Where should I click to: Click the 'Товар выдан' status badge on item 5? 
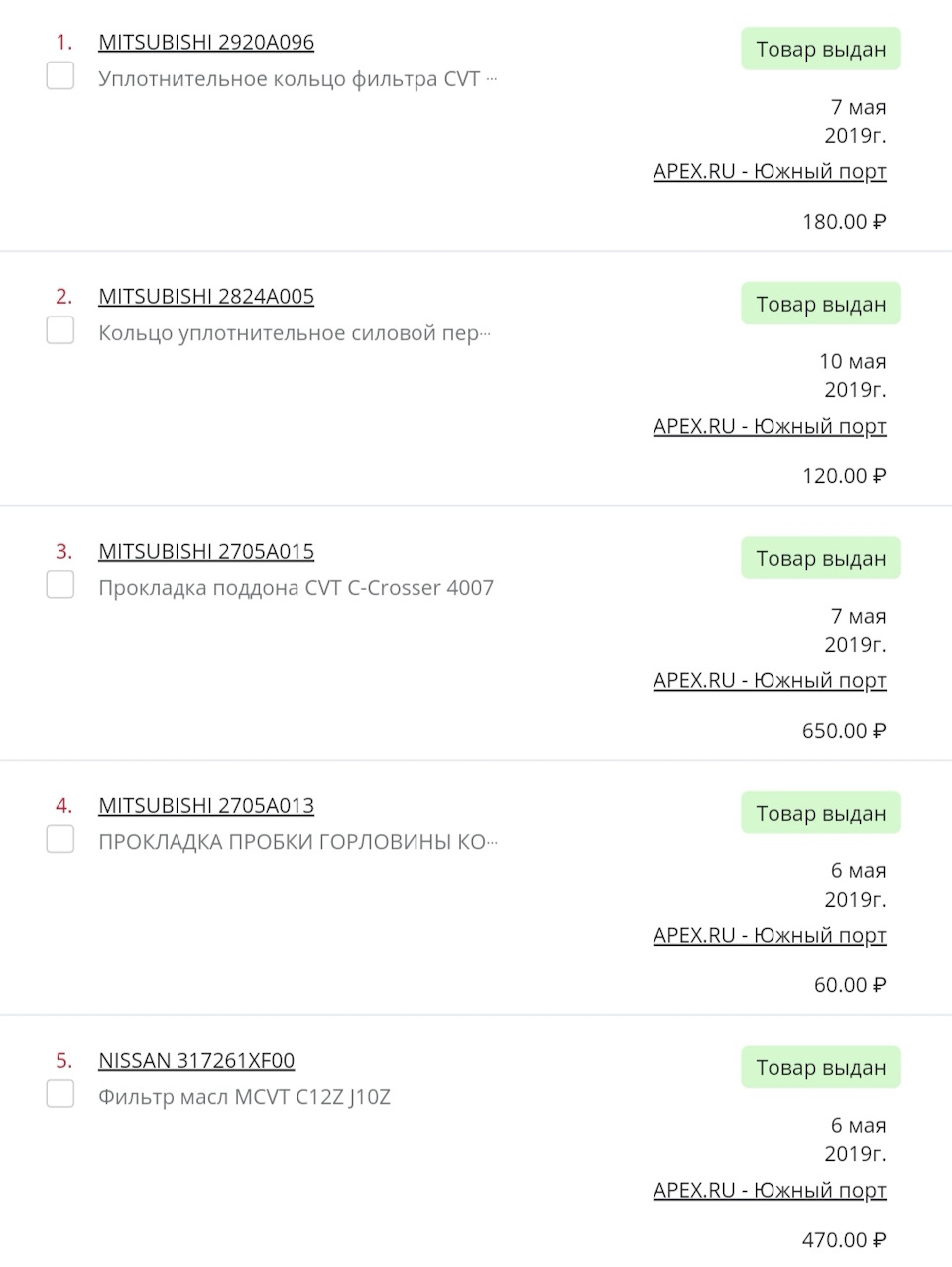(820, 1068)
